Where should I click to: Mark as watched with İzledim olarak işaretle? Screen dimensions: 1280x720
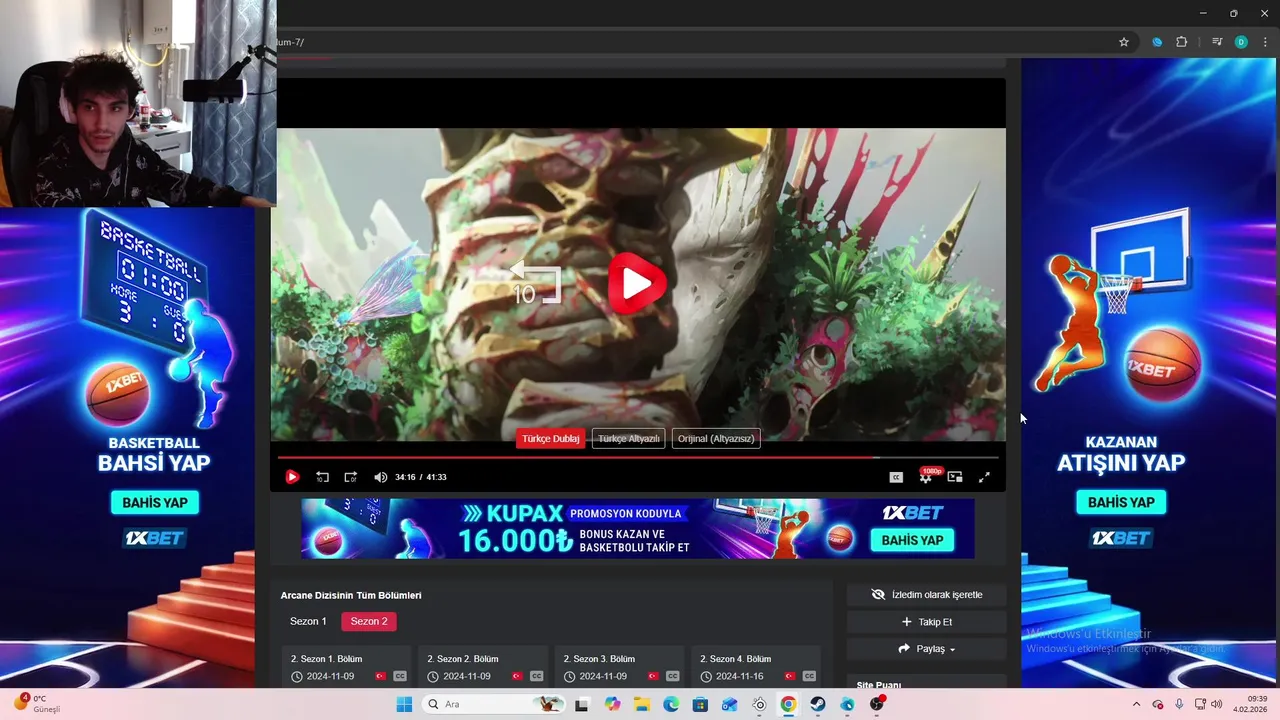click(926, 594)
